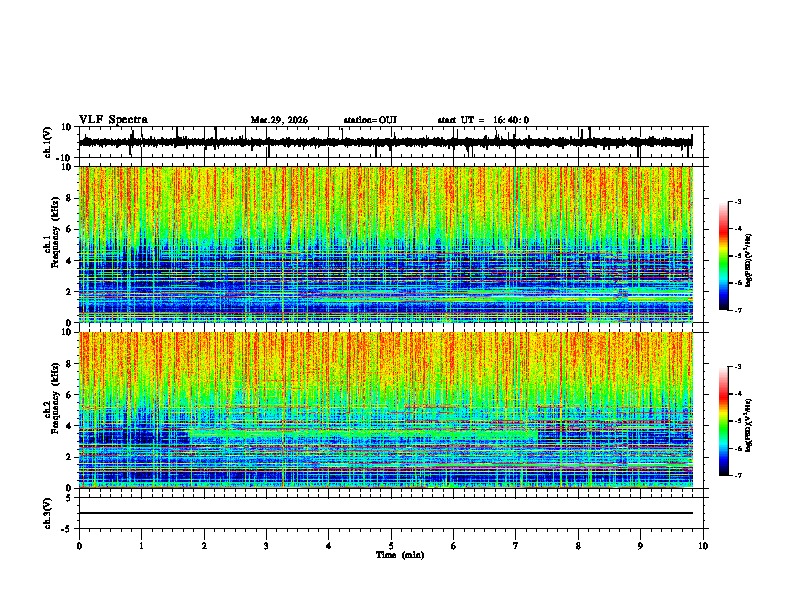The height and width of the screenshot is (612, 792).
Task: Click the ch.2 spectrogram color scale bar
Action: [x=723, y=421]
